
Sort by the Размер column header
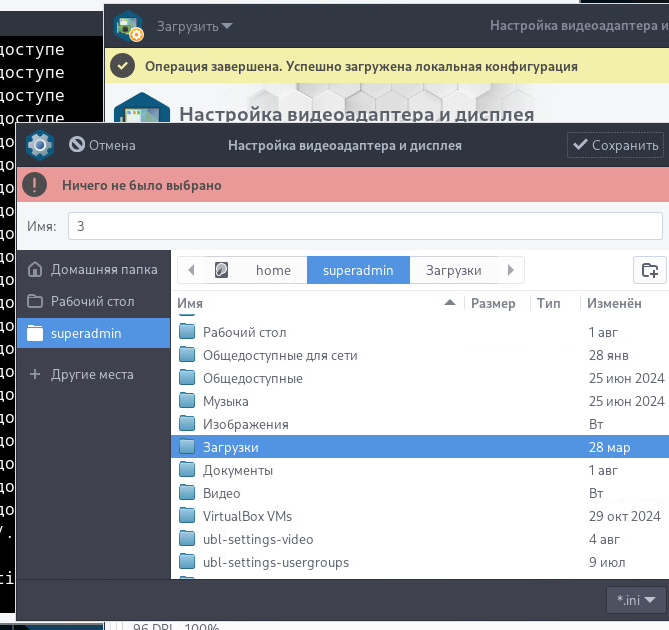pyautogui.click(x=493, y=303)
